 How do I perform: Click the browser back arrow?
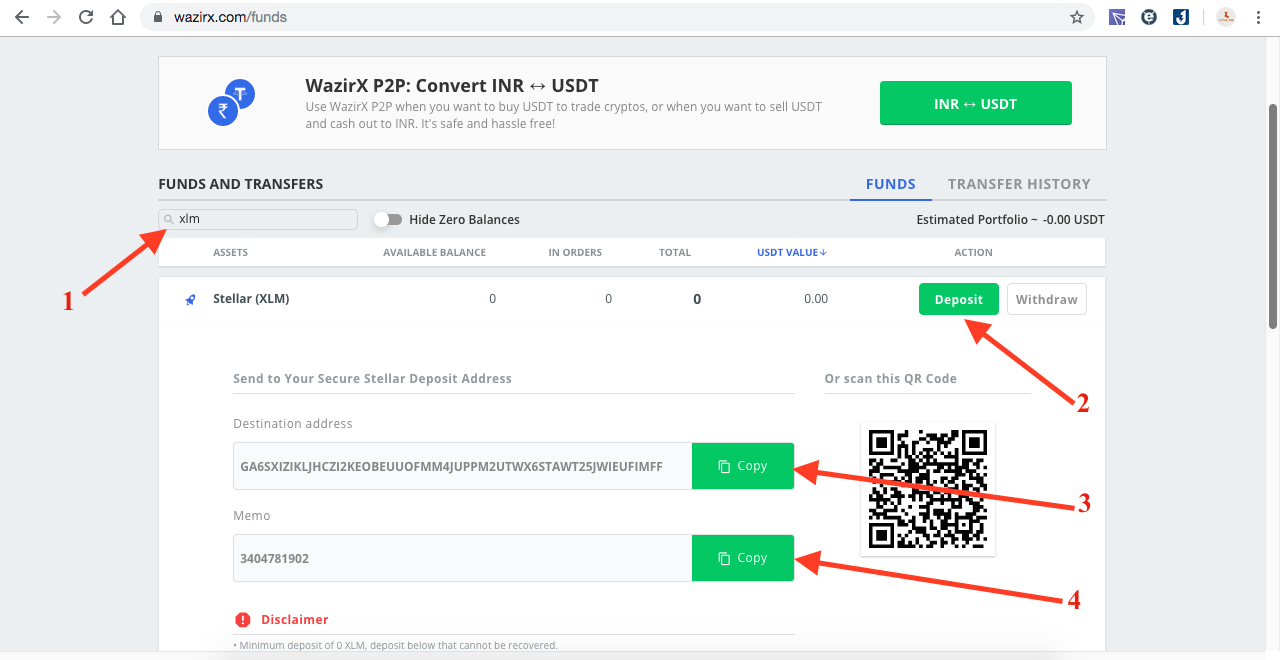click(22, 17)
